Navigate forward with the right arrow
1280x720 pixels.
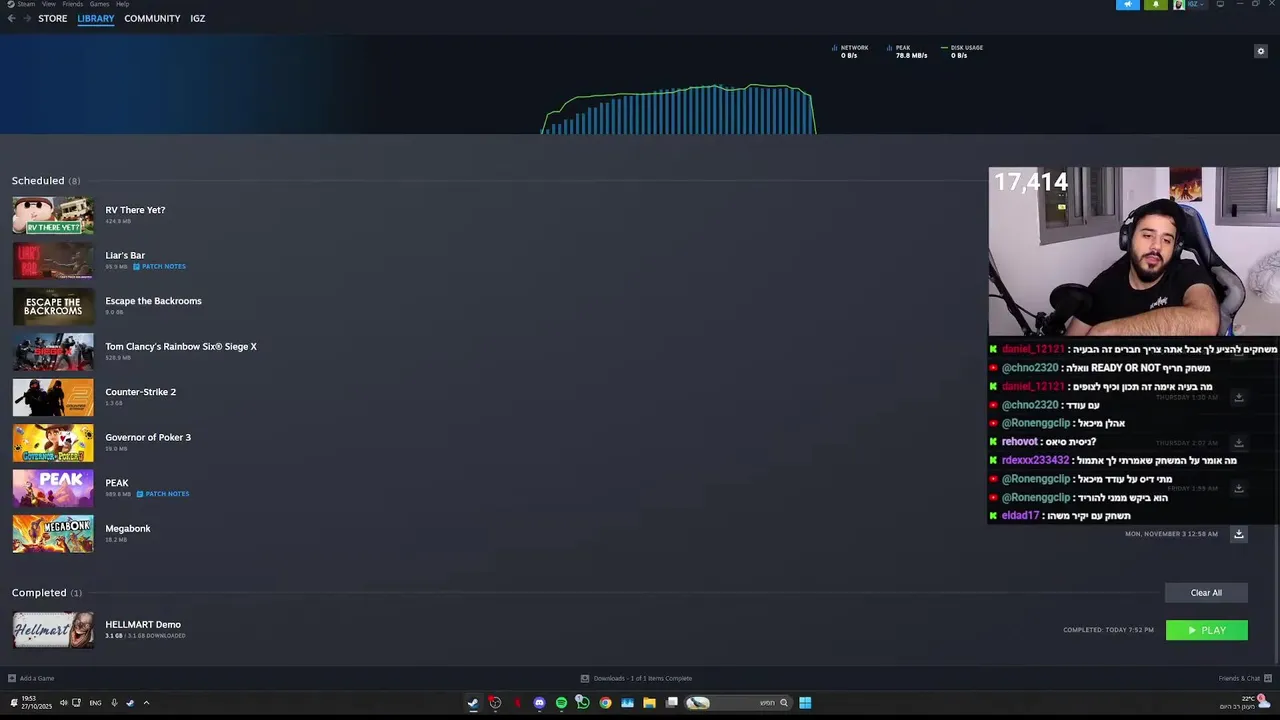26,18
